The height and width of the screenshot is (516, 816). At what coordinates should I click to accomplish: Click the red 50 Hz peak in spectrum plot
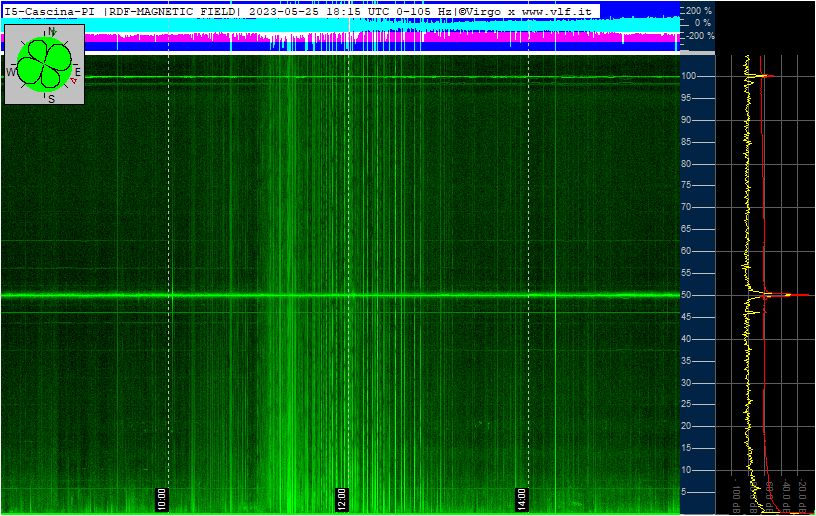[x=786, y=295]
